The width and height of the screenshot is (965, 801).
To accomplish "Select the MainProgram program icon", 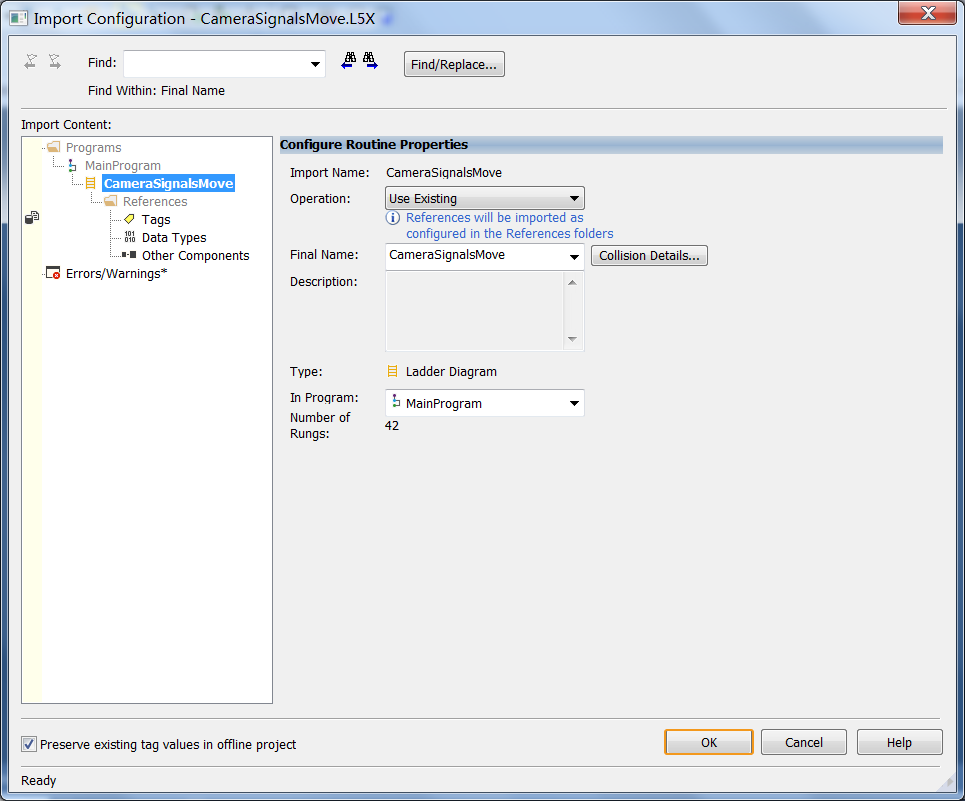I will click(71, 165).
